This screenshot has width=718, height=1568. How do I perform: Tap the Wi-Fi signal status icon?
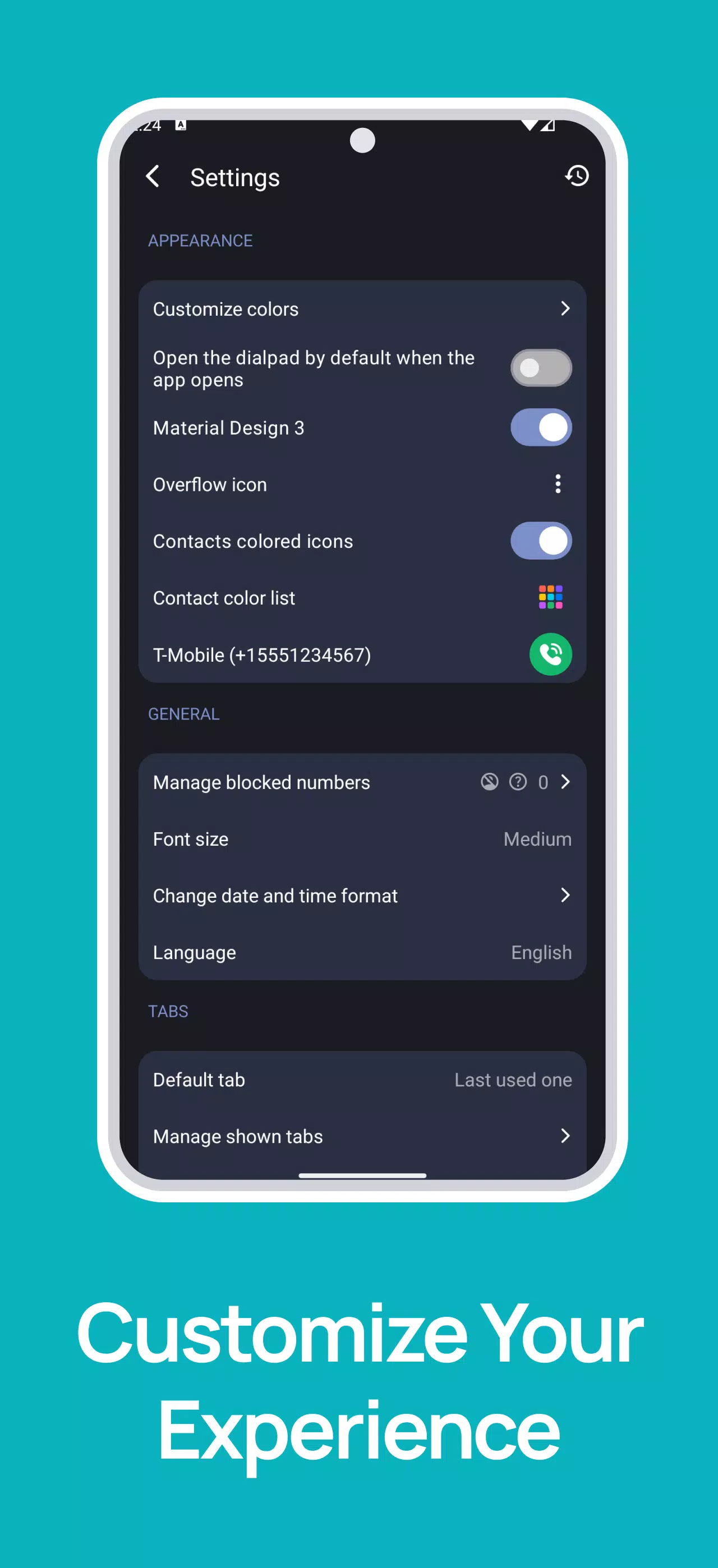[530, 126]
